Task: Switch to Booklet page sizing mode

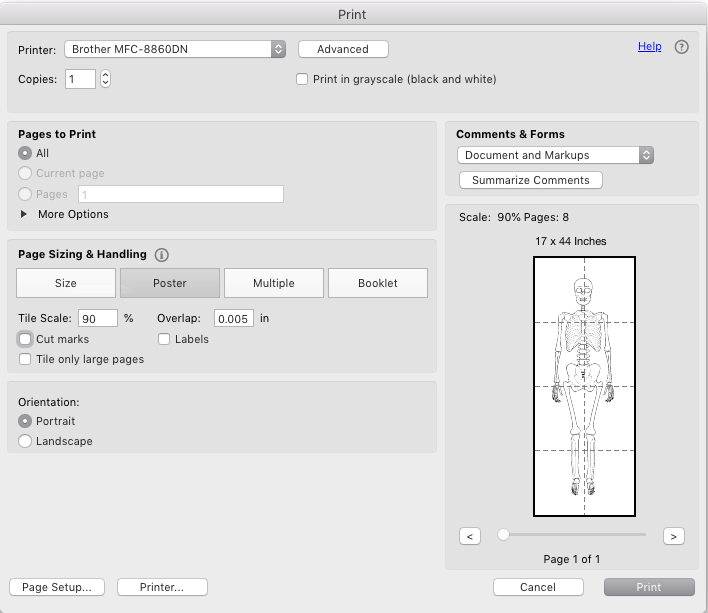Action: [377, 283]
